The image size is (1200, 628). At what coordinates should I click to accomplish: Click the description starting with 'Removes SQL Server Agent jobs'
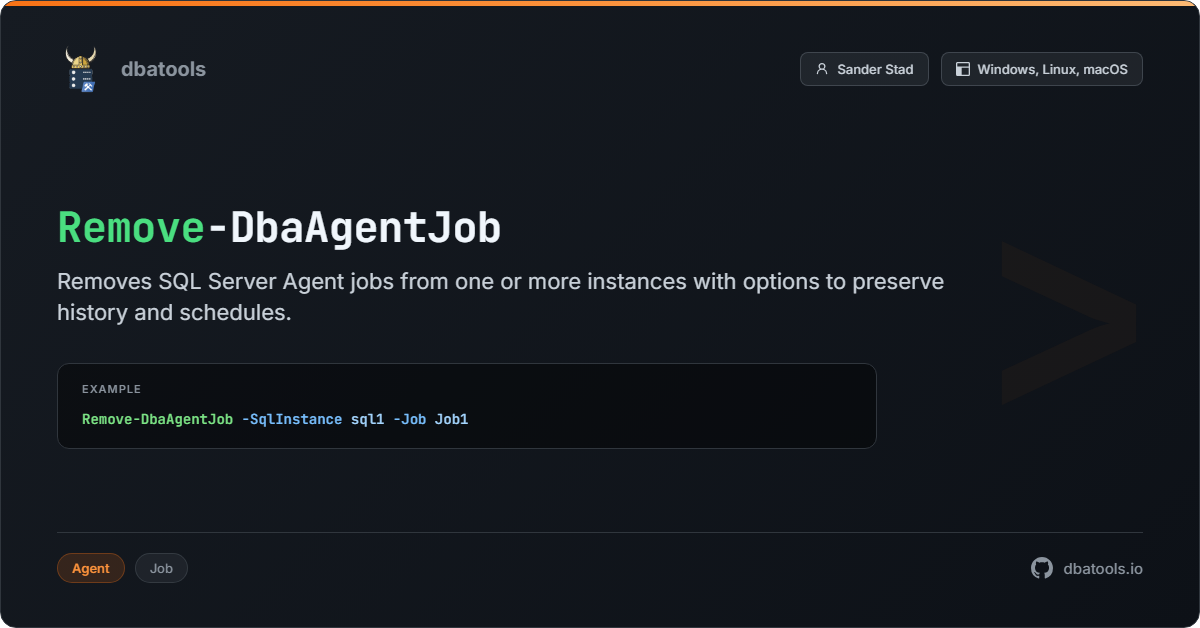(500, 296)
